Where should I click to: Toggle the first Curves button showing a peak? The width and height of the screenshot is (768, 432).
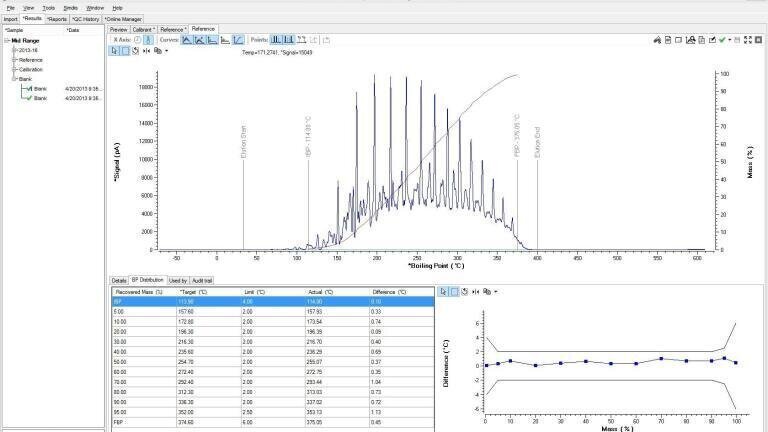187,40
